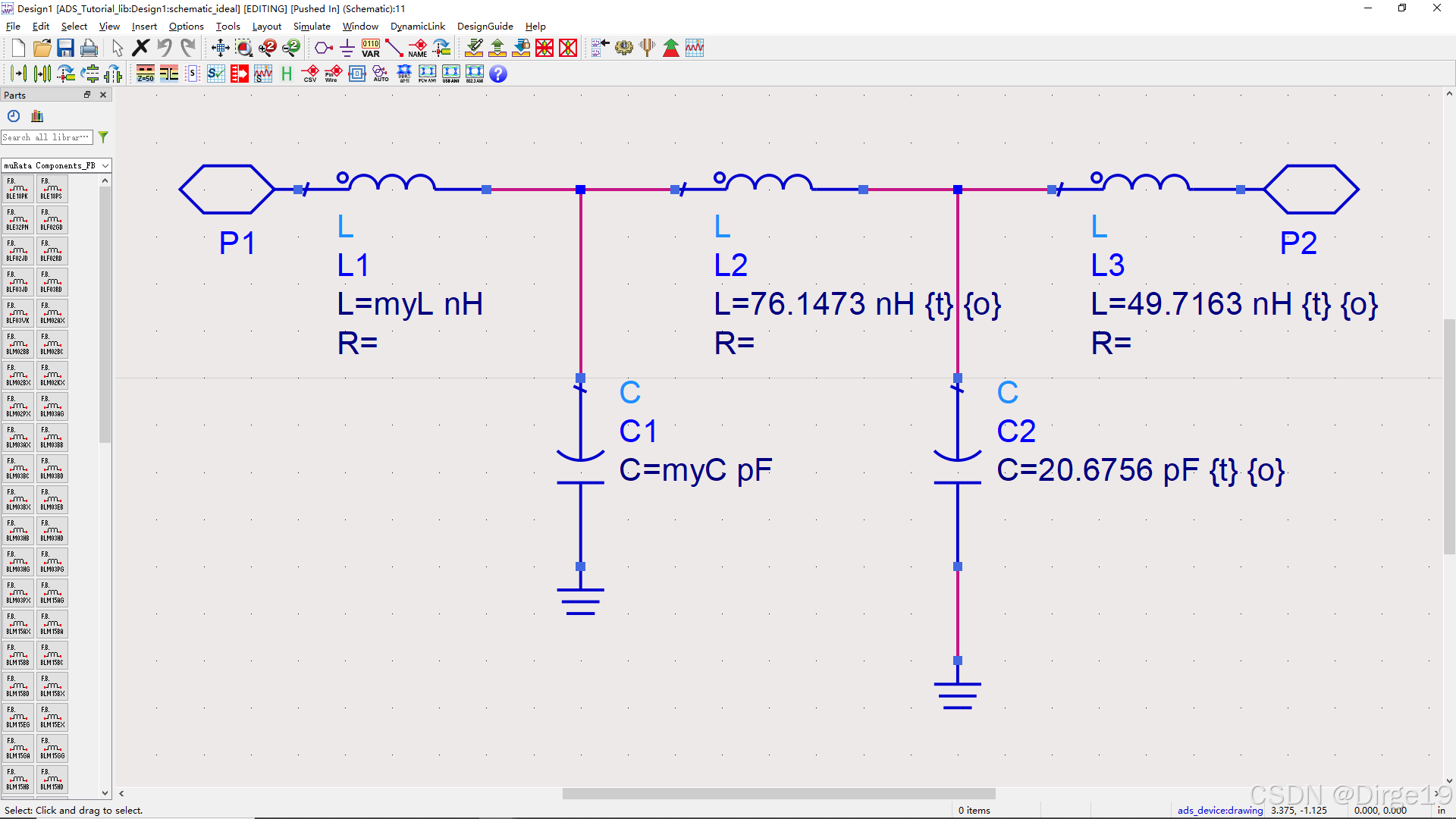Select the VAR variable tool

point(370,47)
